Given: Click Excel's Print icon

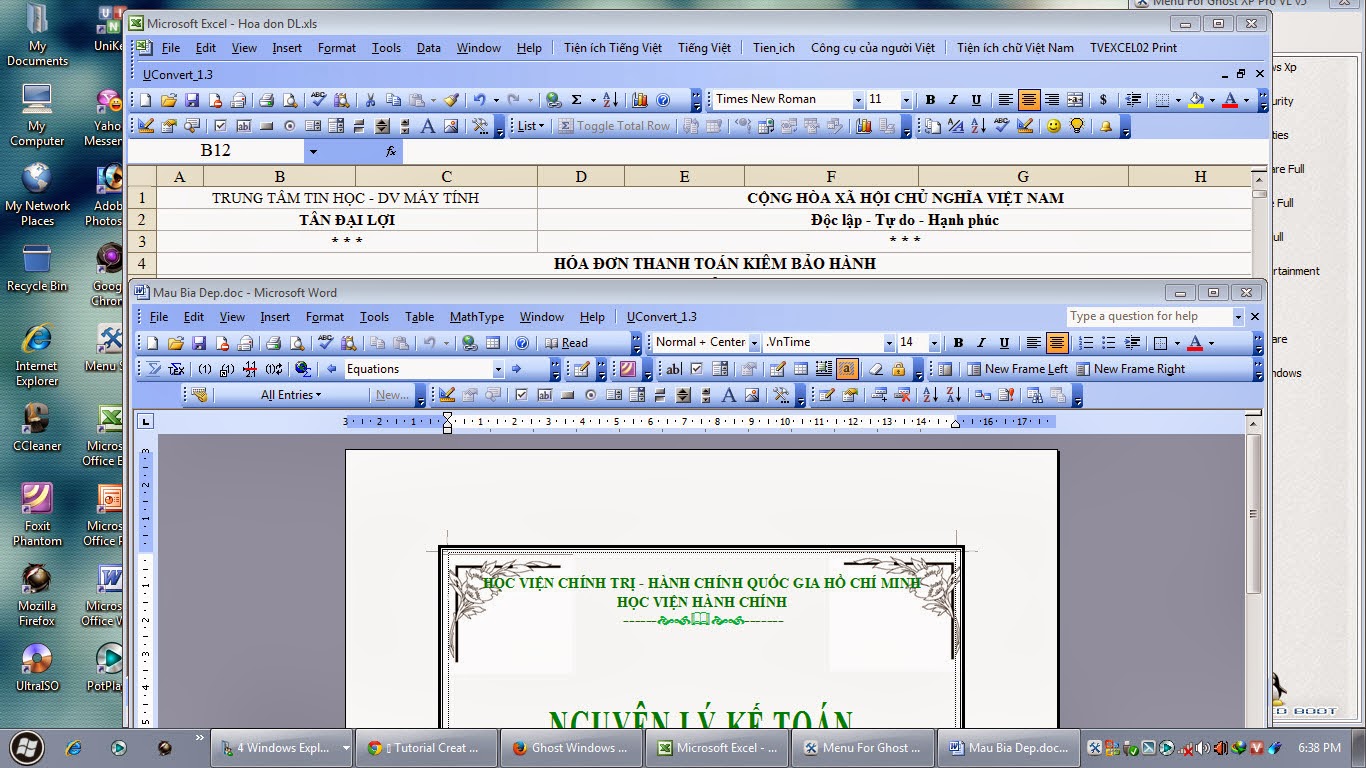Looking at the screenshot, I should (266, 100).
